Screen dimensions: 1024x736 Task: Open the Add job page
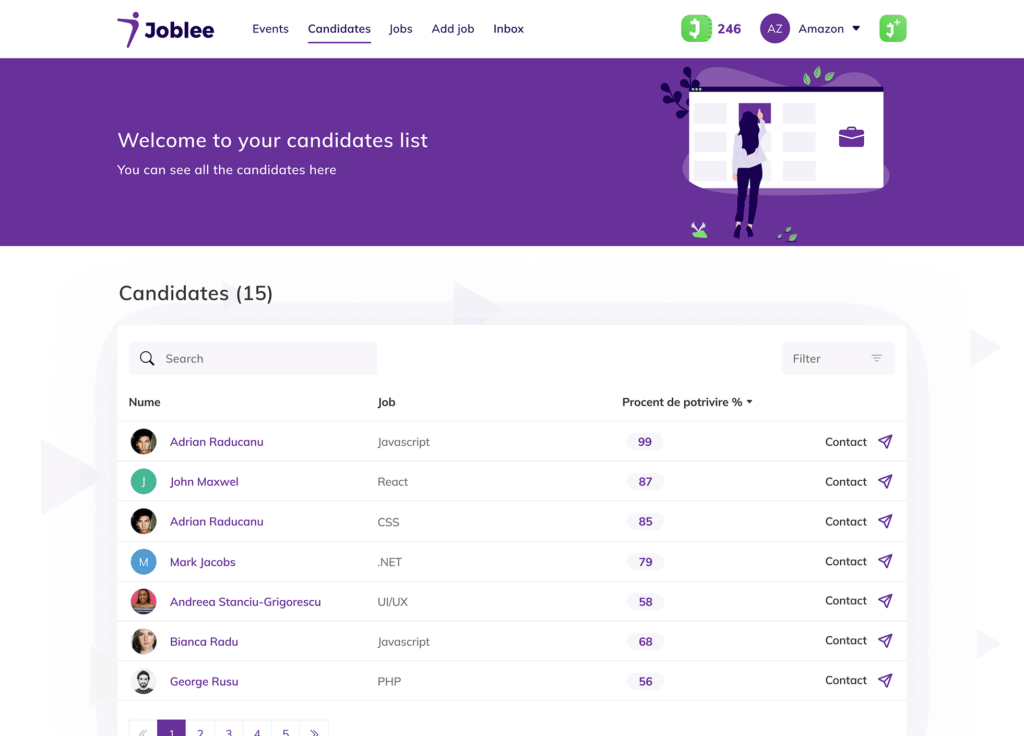(453, 29)
